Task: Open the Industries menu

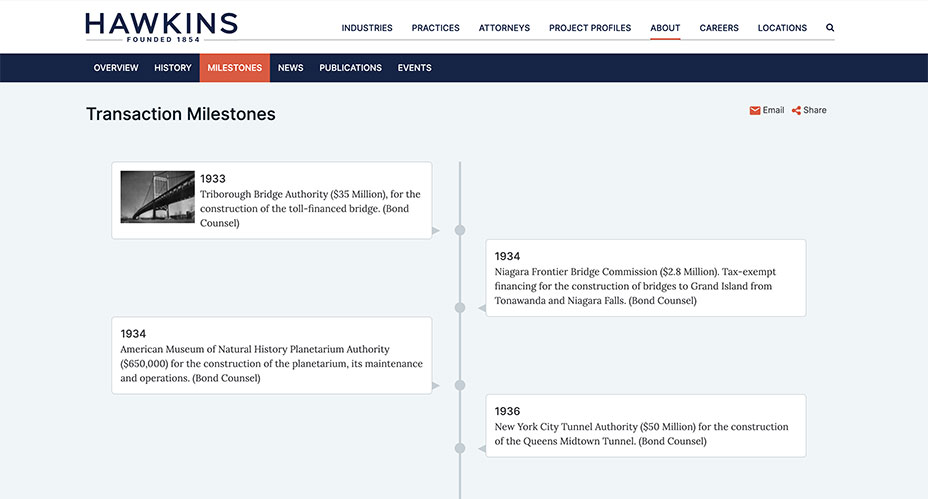Action: 367,28
